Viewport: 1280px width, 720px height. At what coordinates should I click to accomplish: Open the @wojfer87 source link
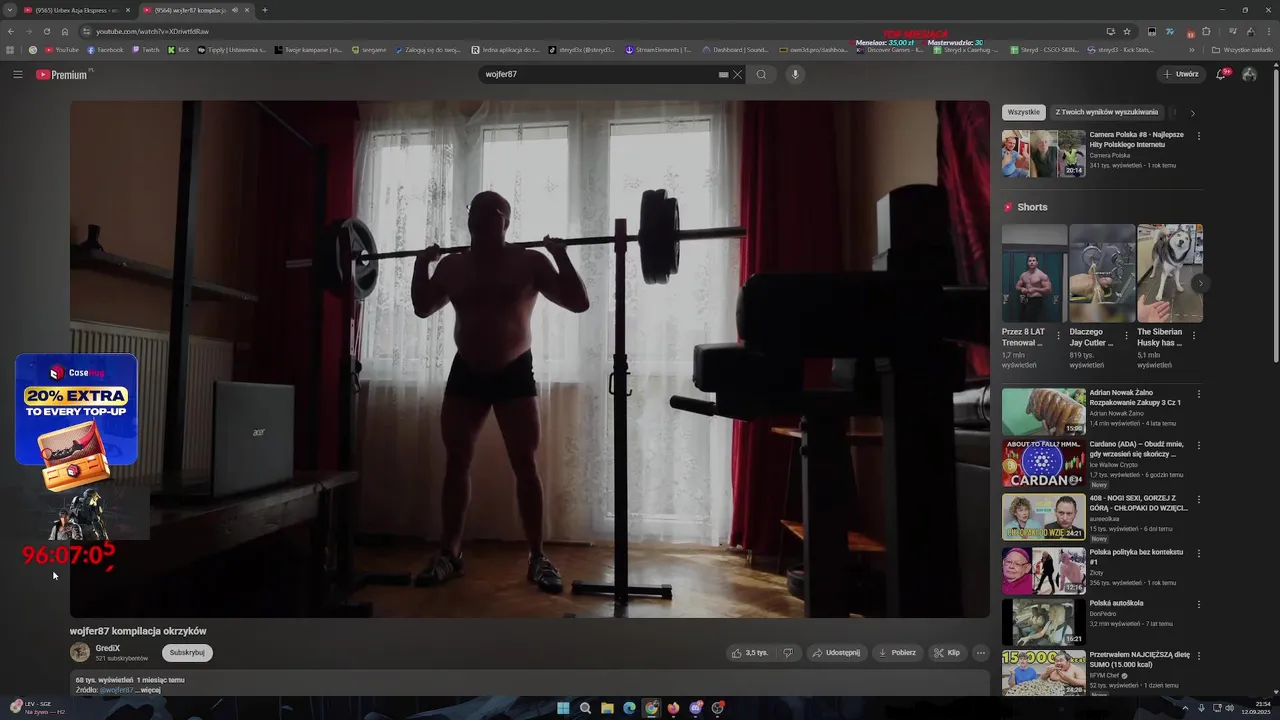tap(116, 690)
